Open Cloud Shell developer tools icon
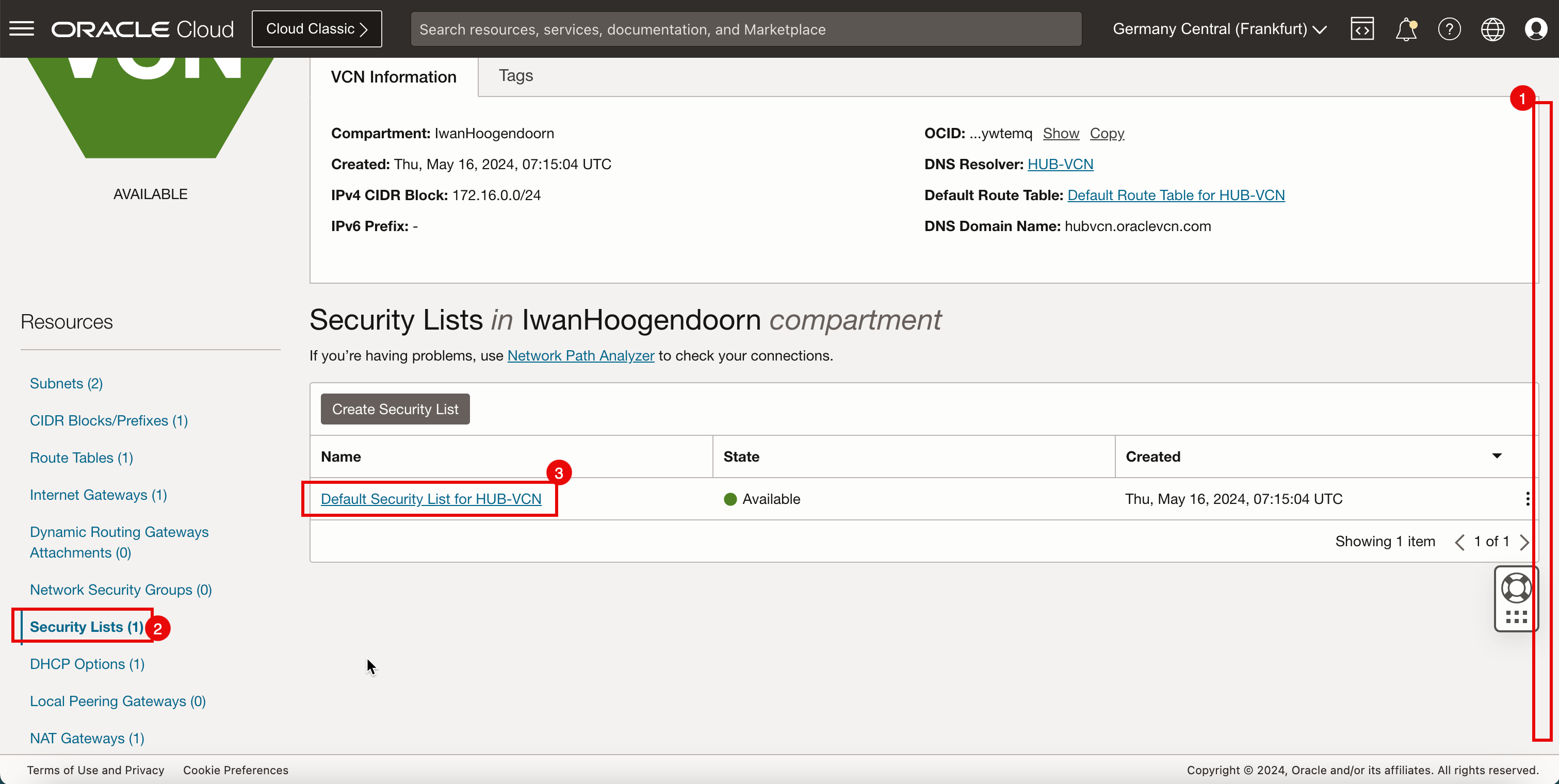 (1362, 29)
